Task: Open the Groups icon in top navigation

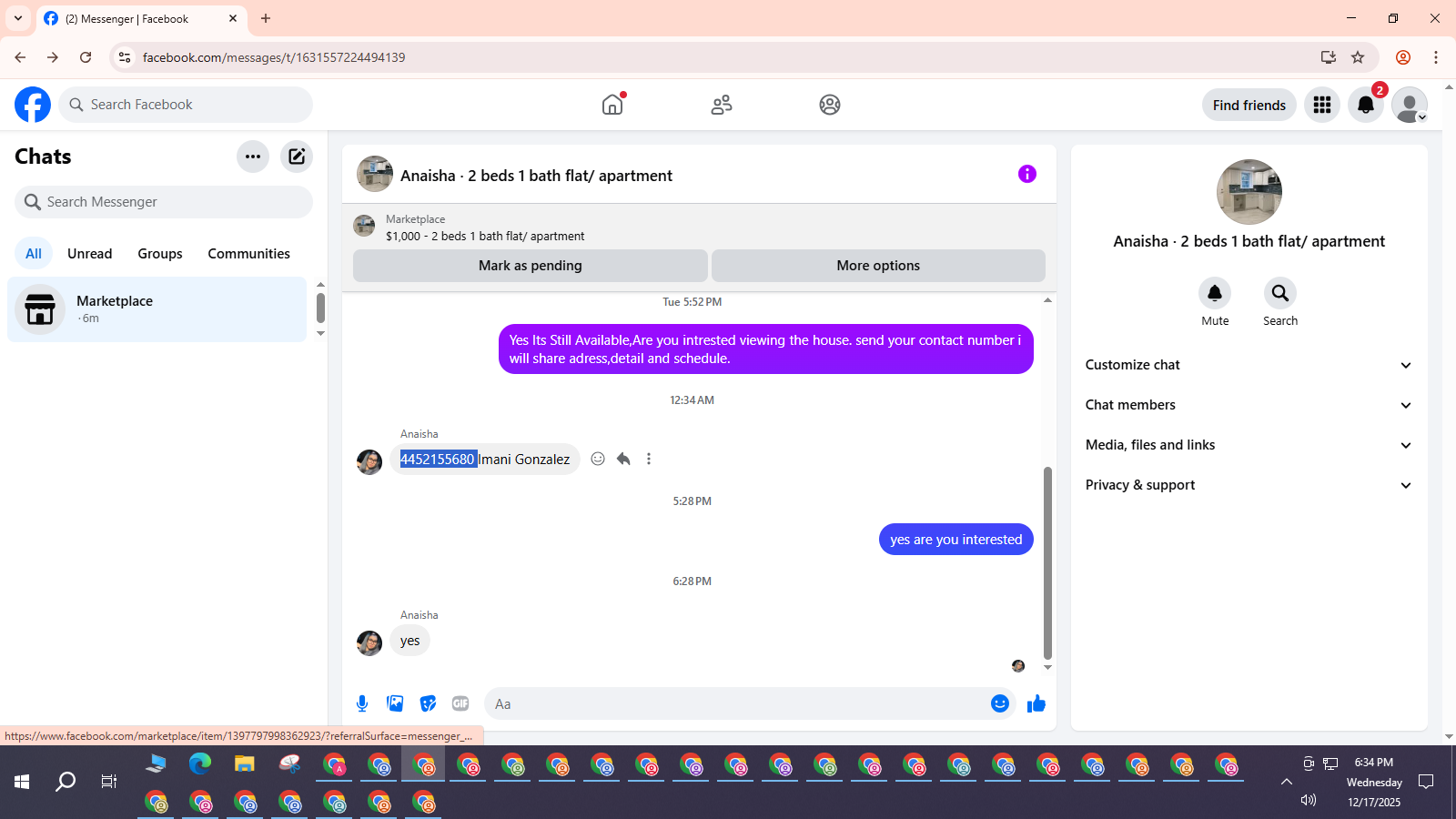Action: [x=830, y=105]
